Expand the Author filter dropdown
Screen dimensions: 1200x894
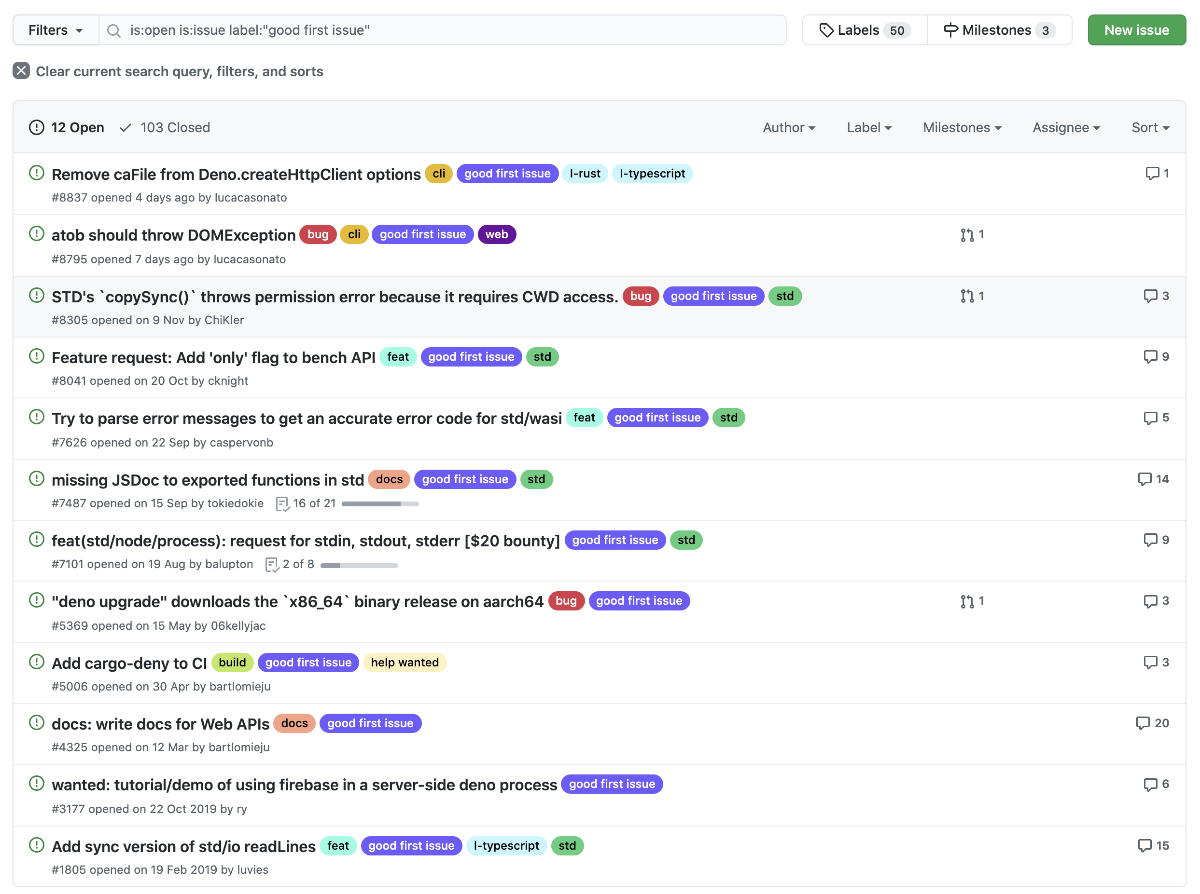(789, 127)
